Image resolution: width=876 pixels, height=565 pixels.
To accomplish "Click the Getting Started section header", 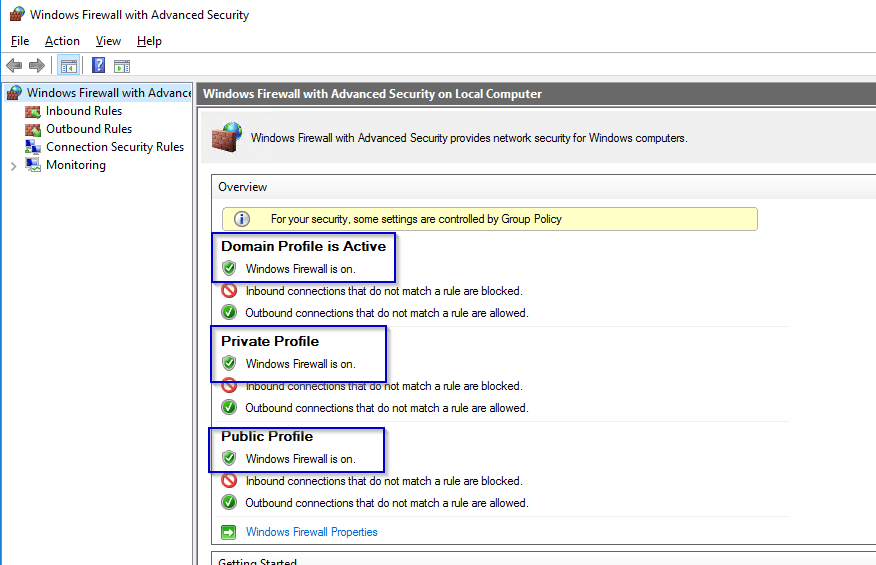I will 258,561.
